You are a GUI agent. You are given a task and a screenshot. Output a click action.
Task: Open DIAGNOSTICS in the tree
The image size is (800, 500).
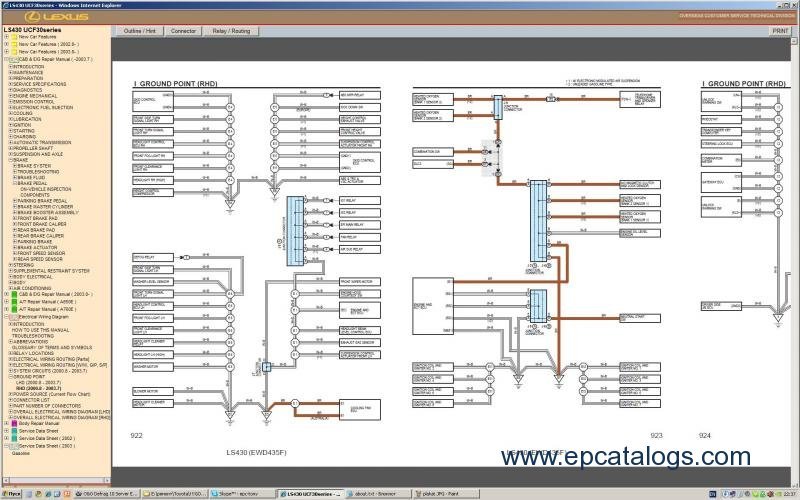[28, 90]
